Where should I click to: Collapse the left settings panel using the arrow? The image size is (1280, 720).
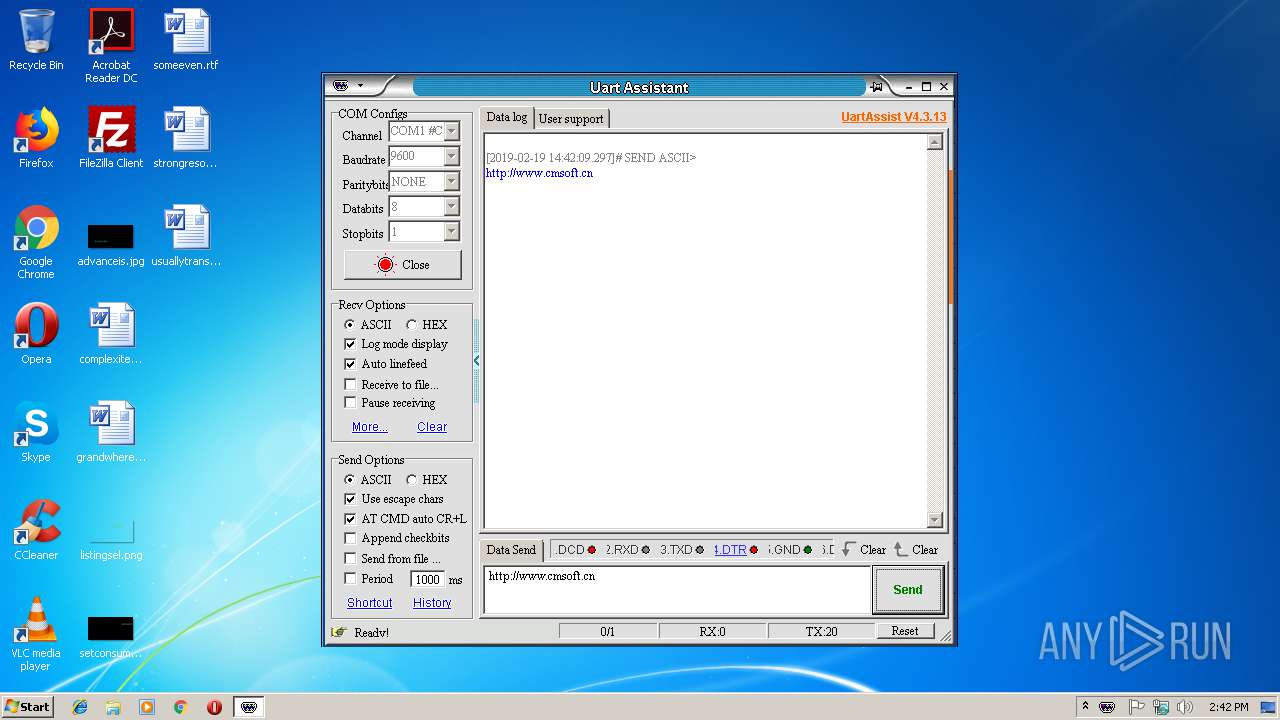coord(476,360)
